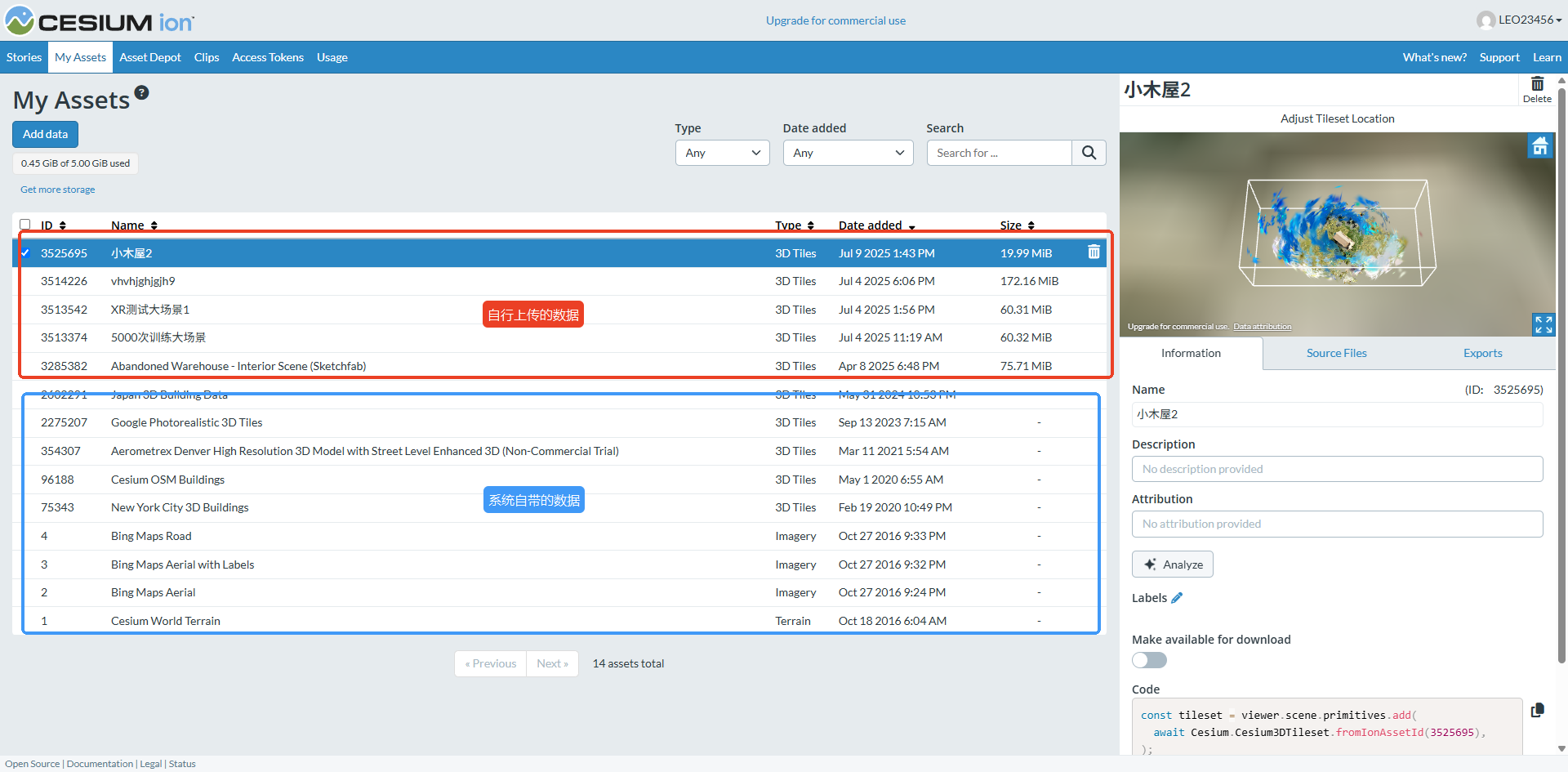The height and width of the screenshot is (772, 1568).
Task: Edit labels with the pencil icon
Action: tap(1177, 598)
